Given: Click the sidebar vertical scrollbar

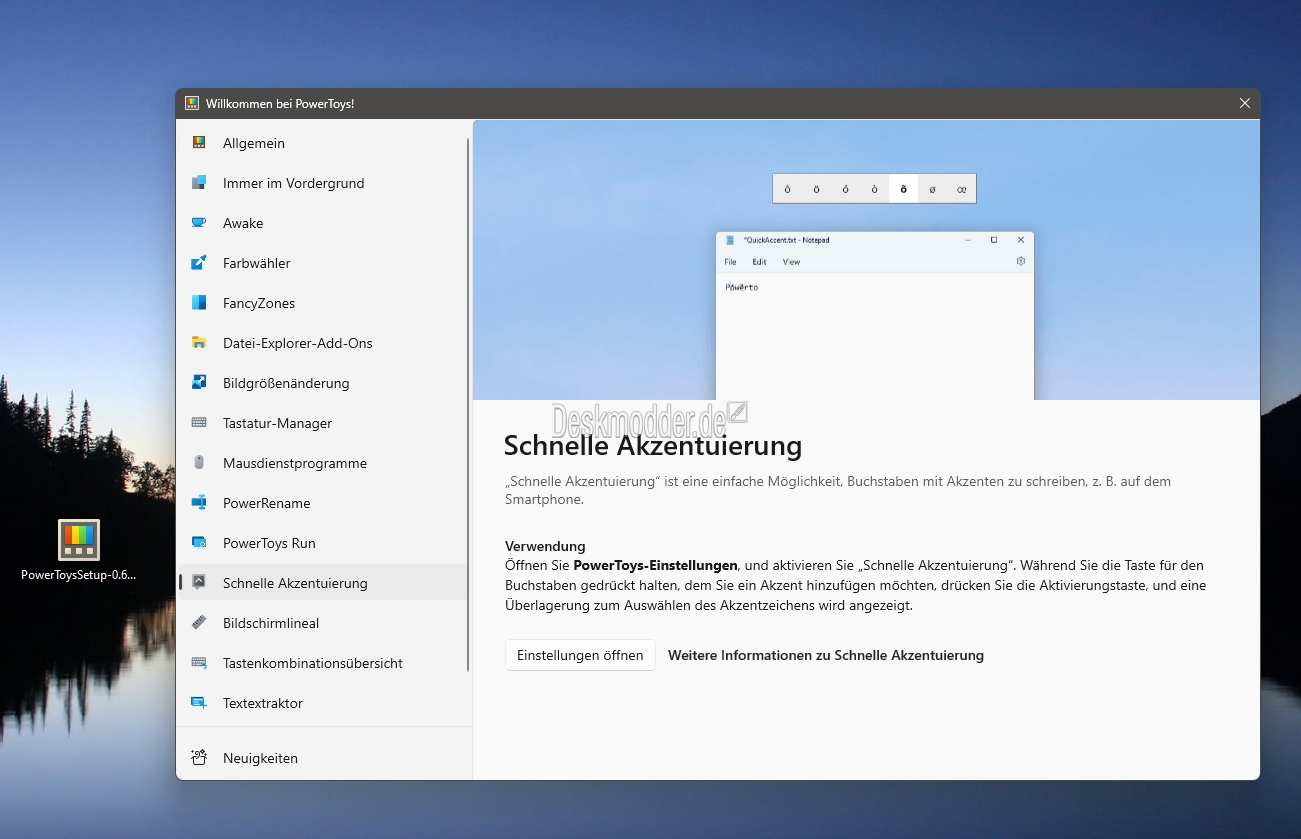Looking at the screenshot, I should [468, 405].
